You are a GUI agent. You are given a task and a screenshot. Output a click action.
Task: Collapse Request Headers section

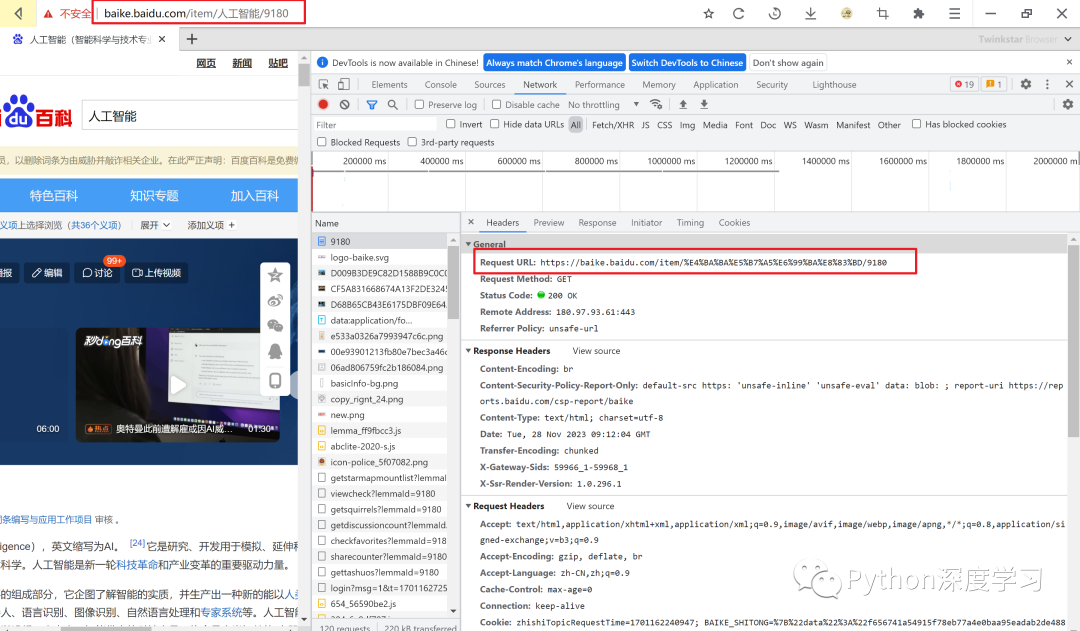coord(468,506)
